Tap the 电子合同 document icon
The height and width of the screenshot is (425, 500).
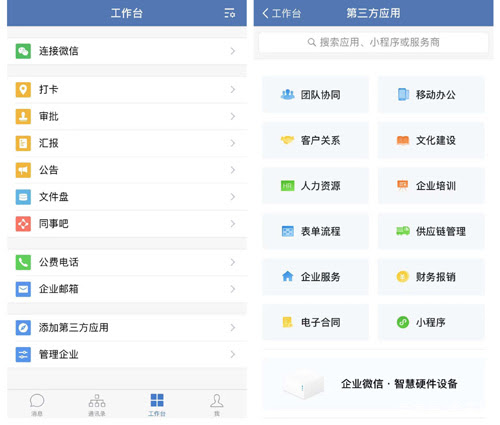click(287, 322)
